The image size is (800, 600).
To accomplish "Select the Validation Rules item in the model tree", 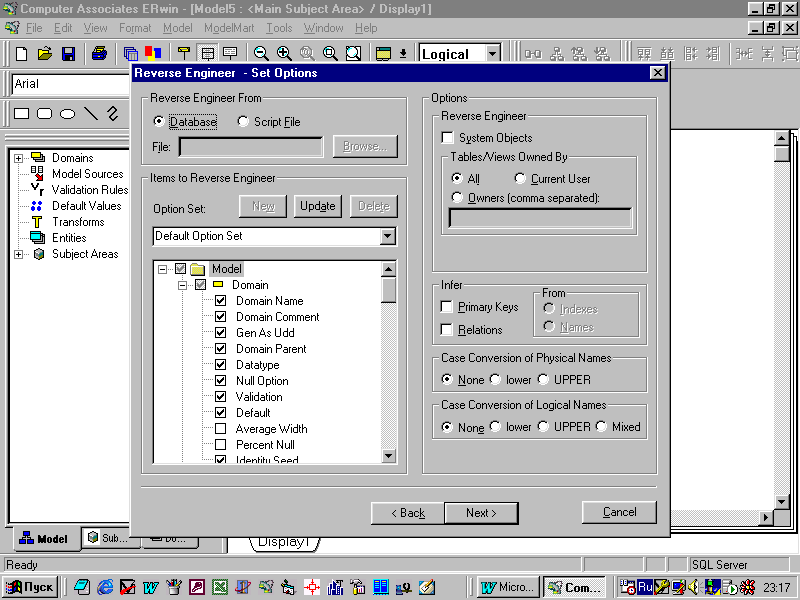I will [x=90, y=190].
